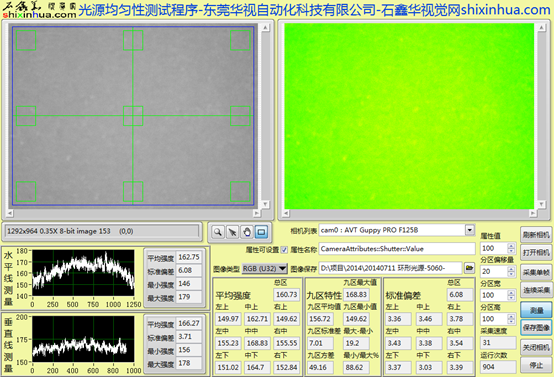The image size is (554, 377).
Task: Toggle the 属性可设置 checkbox
Action: pyautogui.click(x=284, y=250)
